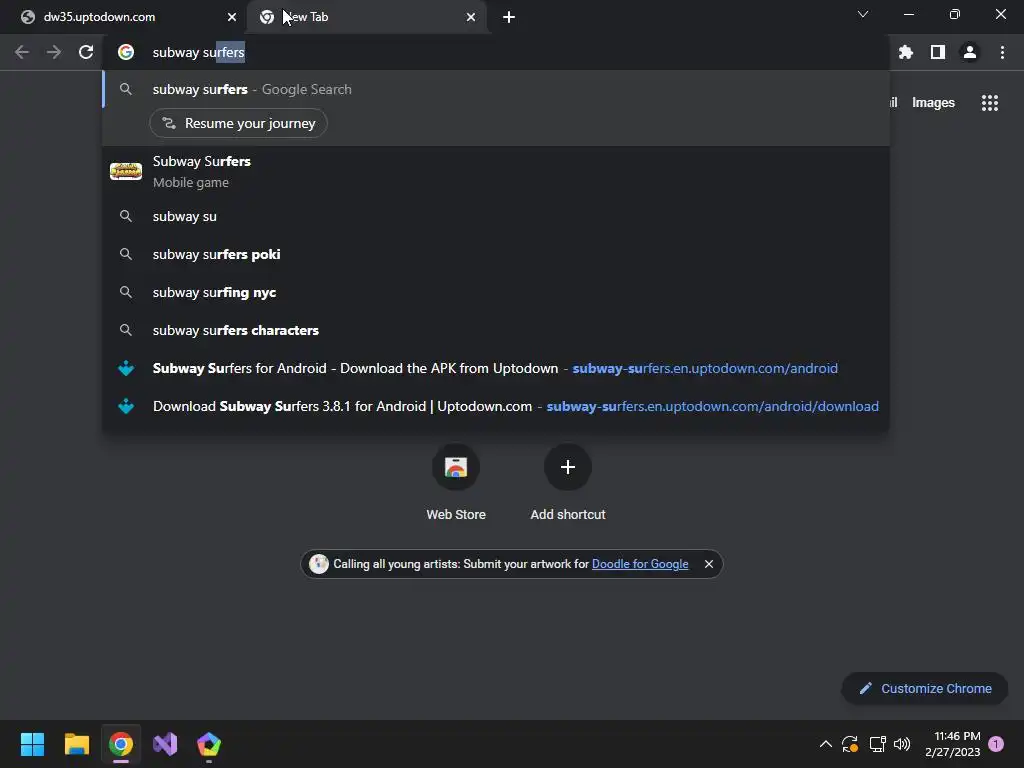
Task: Click the Google logo in address bar
Action: 126,52
